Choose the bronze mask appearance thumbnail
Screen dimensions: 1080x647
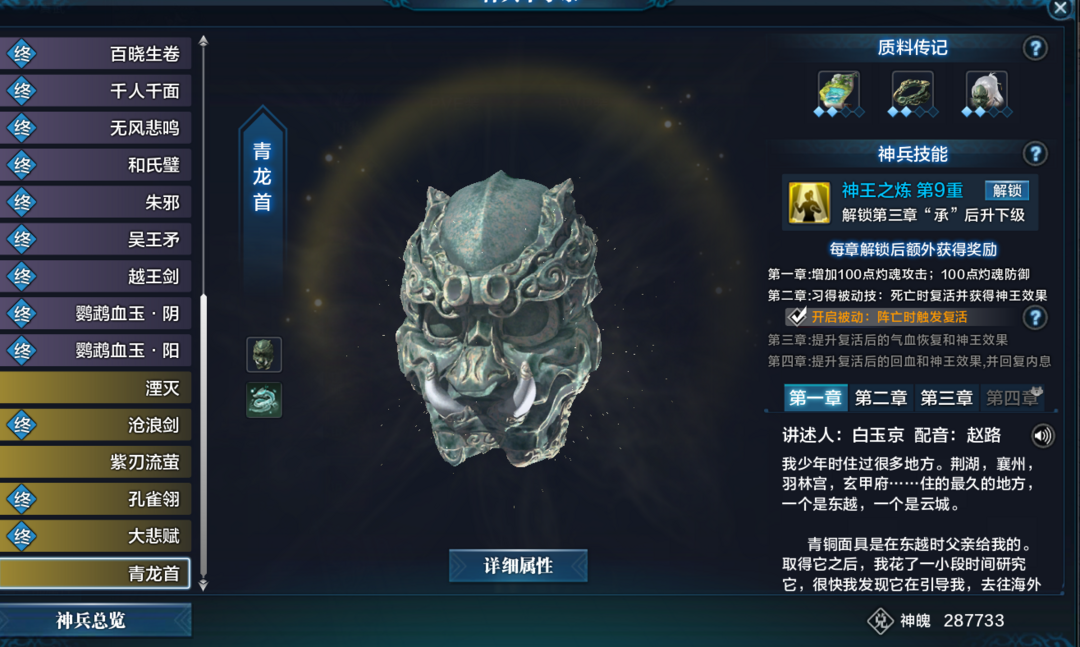point(264,355)
